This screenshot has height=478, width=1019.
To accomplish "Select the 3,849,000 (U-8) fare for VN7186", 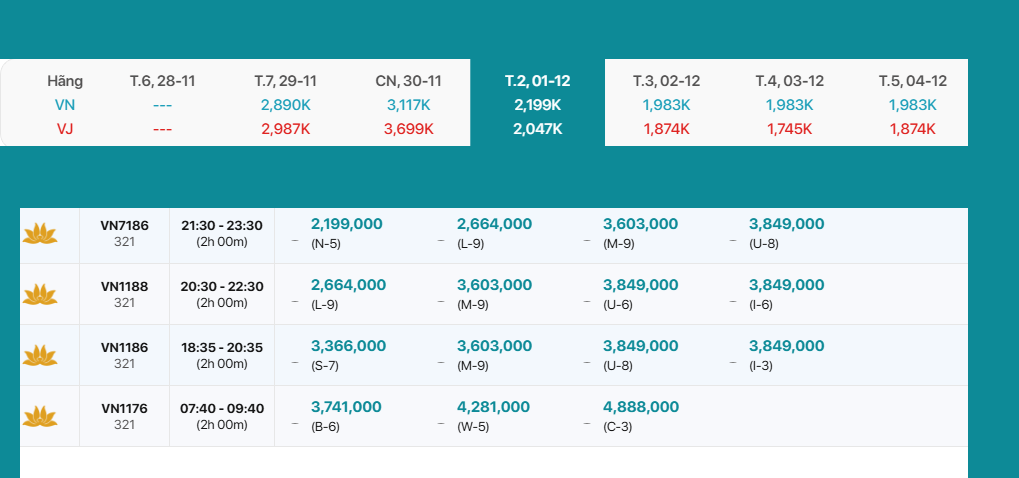I will pyautogui.click(x=786, y=224).
